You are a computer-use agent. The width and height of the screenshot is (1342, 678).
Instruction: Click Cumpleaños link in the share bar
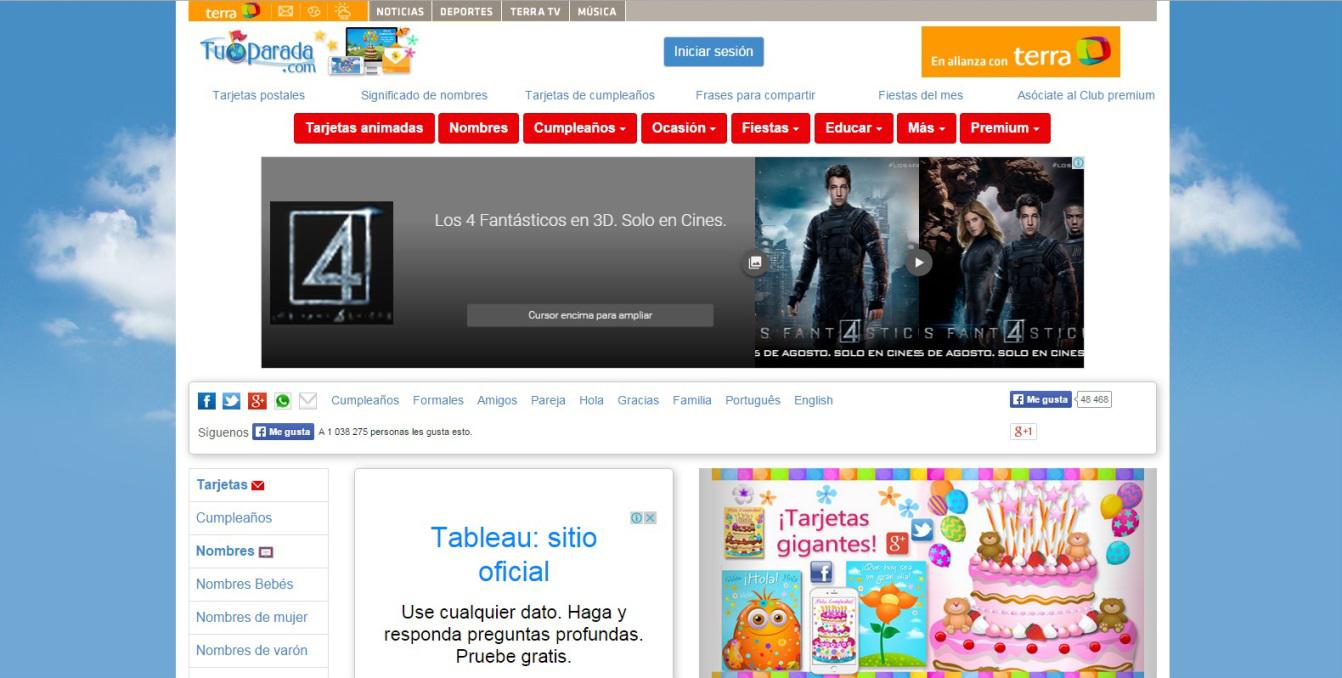[365, 401]
